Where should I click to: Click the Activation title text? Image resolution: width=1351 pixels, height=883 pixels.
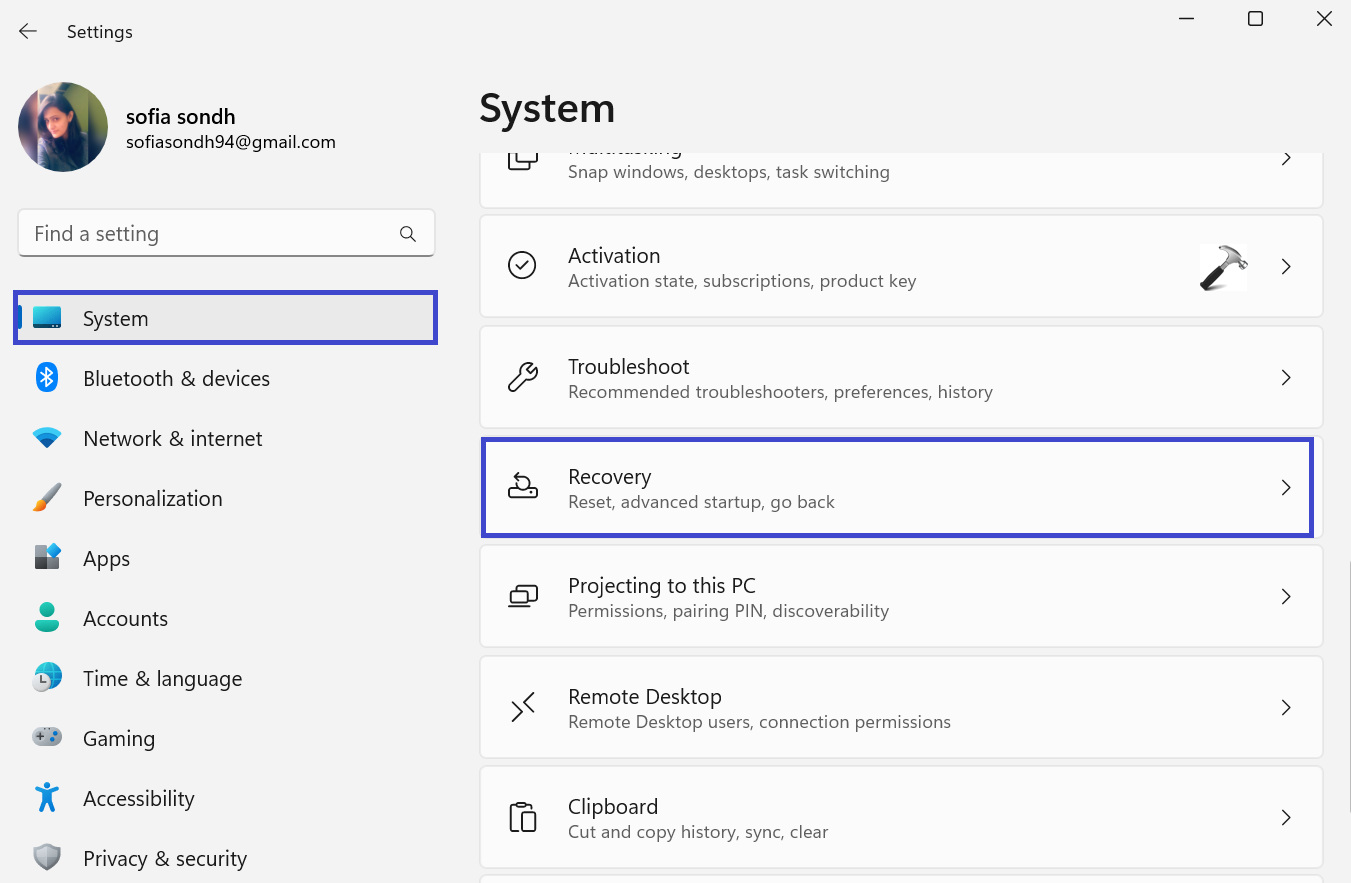pyautogui.click(x=614, y=255)
